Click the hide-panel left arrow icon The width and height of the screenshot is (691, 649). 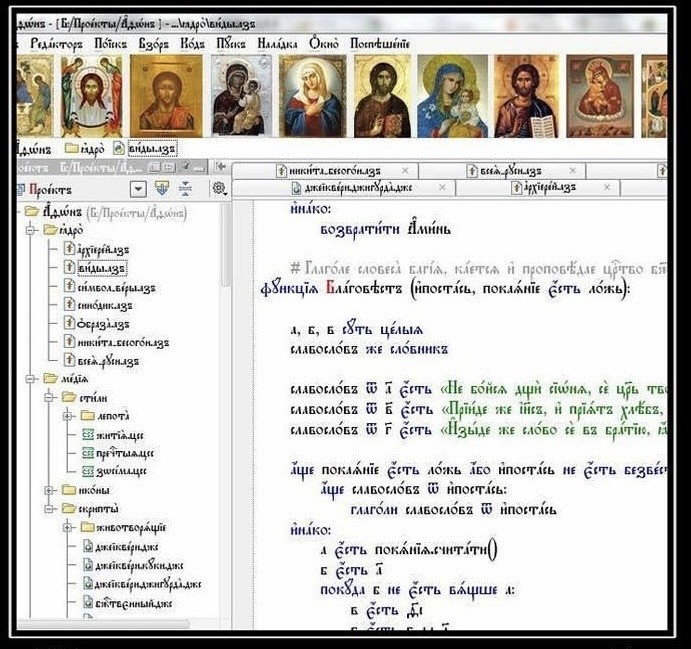[x=221, y=167]
